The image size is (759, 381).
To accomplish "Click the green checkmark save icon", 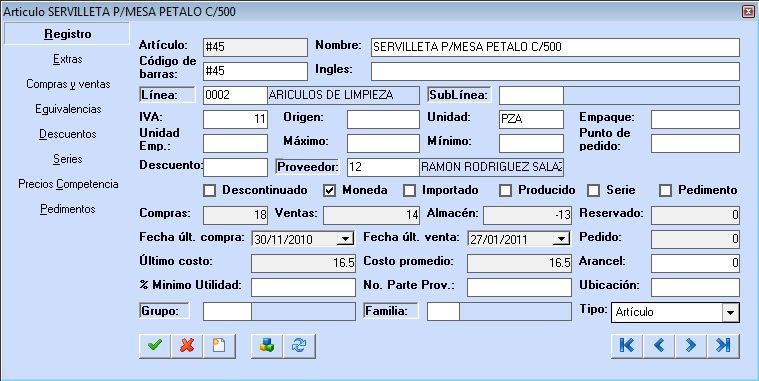I will (x=155, y=346).
